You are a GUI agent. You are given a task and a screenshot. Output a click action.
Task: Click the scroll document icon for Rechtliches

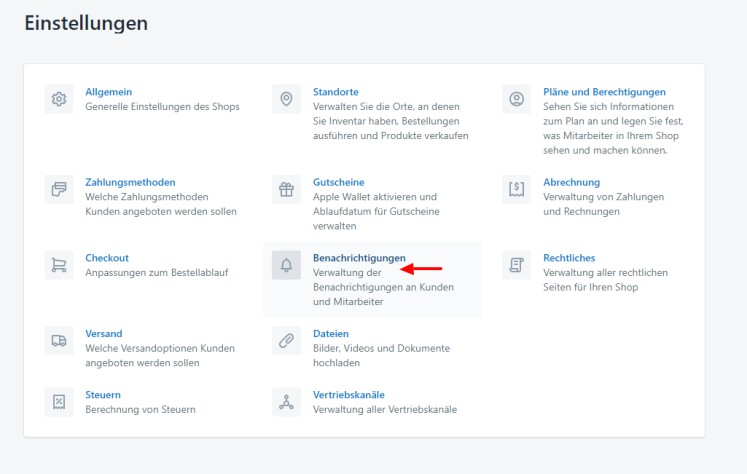517,264
